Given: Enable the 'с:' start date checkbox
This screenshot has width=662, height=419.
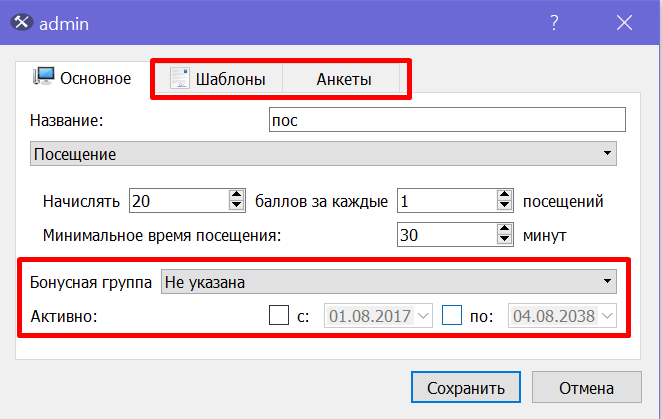Looking at the screenshot, I should pos(279,315).
